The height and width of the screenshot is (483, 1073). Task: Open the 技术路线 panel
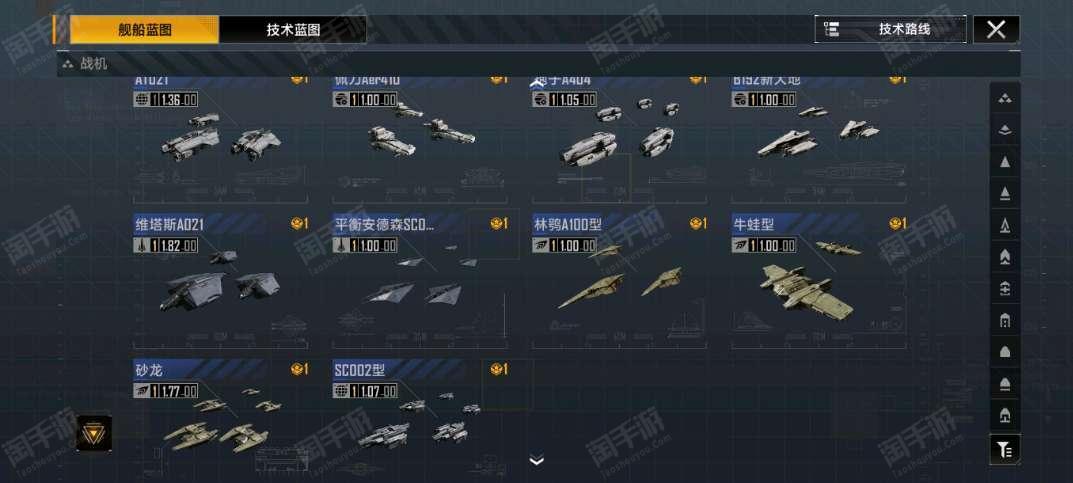(x=890, y=29)
